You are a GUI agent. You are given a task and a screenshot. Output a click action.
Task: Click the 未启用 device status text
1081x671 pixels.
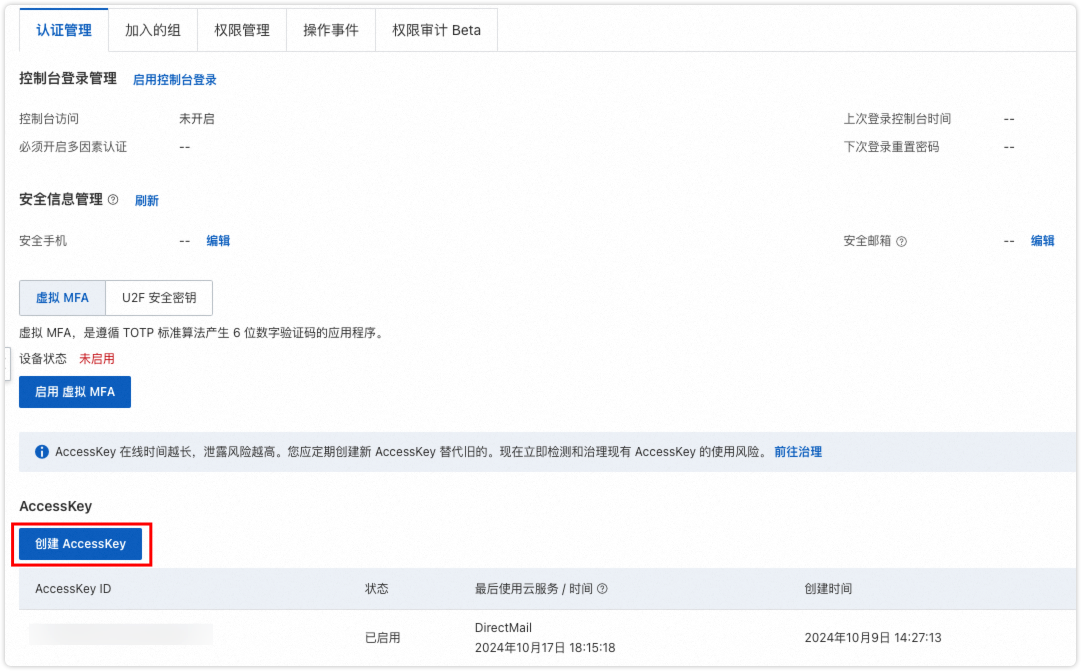pos(97,359)
